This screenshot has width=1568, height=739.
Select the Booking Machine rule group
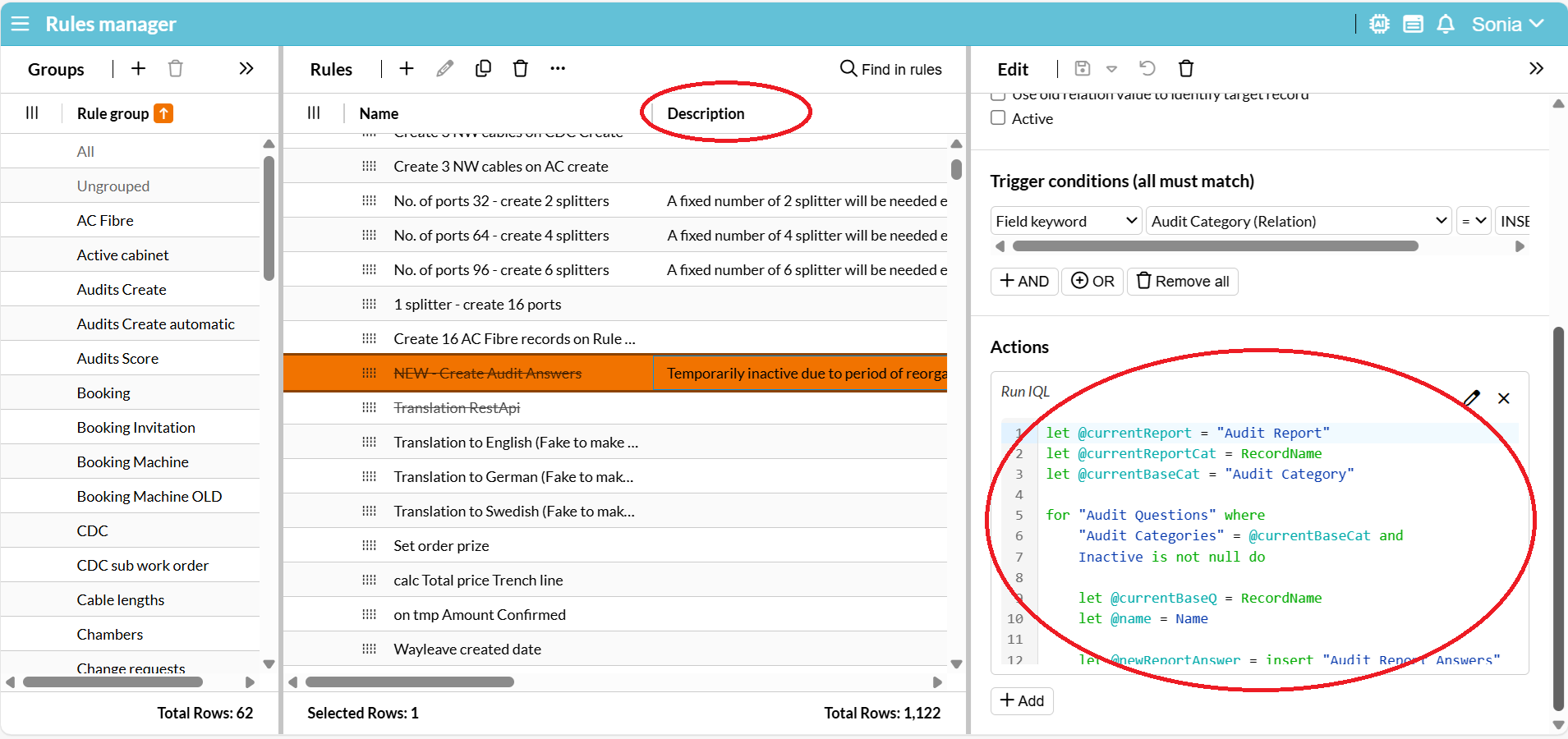(133, 462)
